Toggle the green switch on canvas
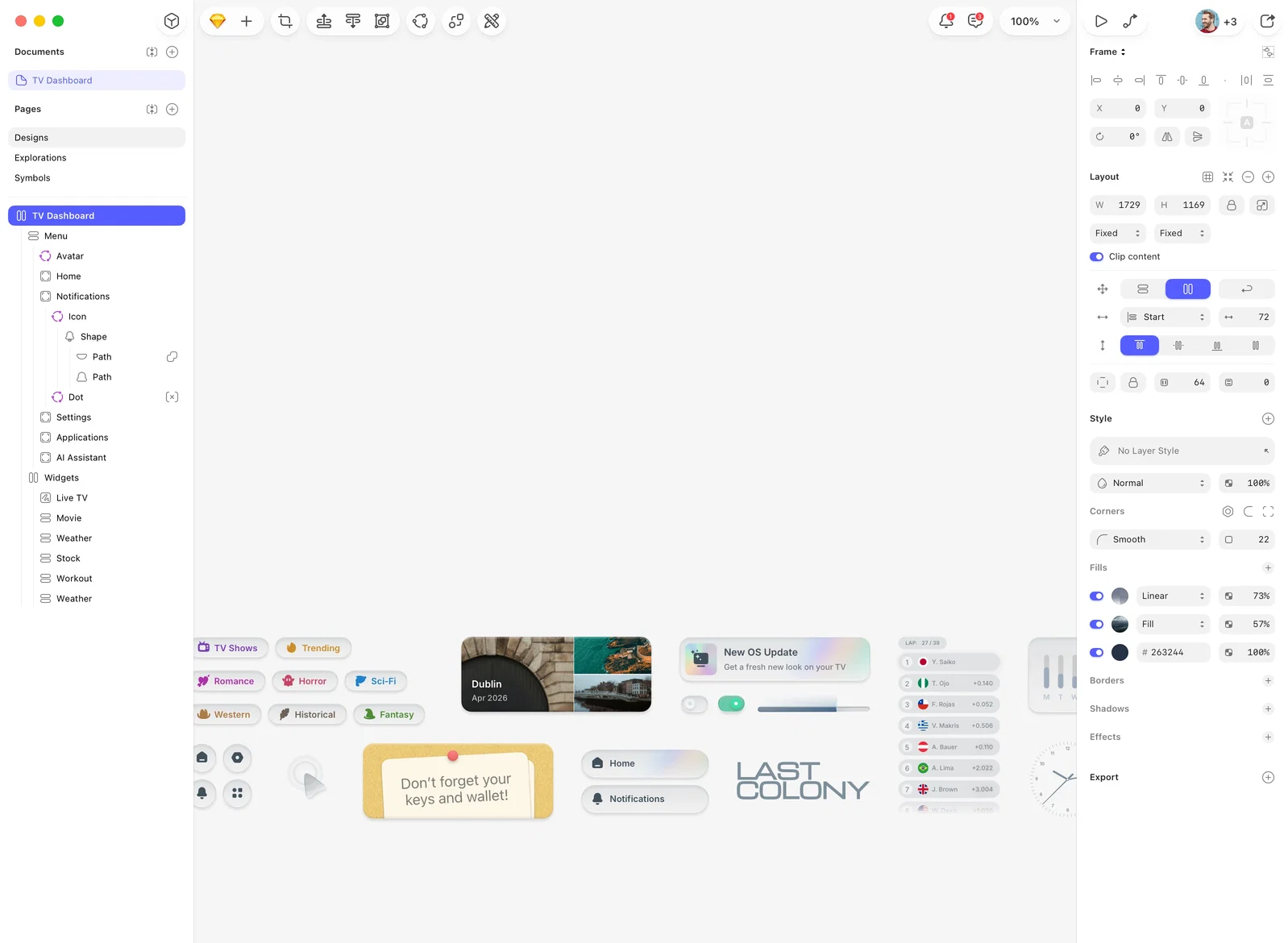 click(x=731, y=704)
